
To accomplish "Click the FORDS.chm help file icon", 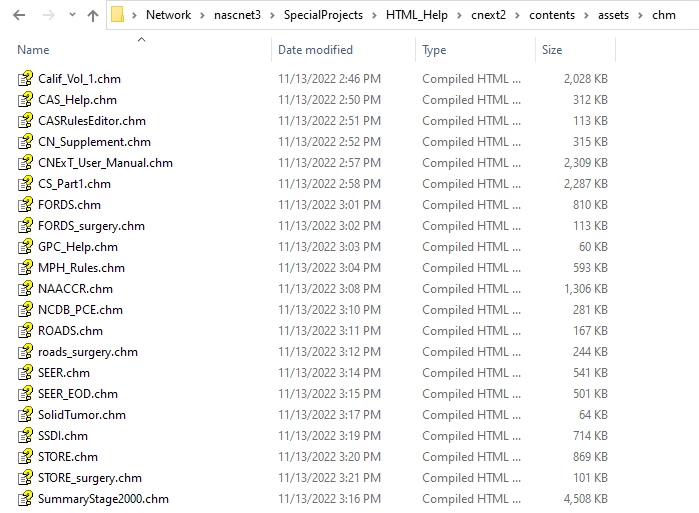I will point(25,204).
